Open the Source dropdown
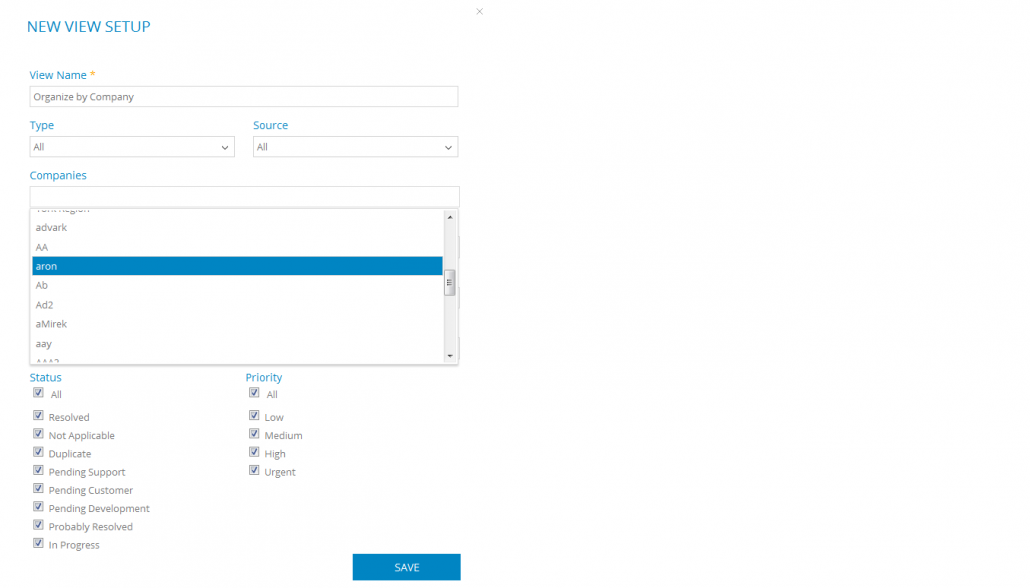This screenshot has width=1030, height=588. click(x=355, y=147)
